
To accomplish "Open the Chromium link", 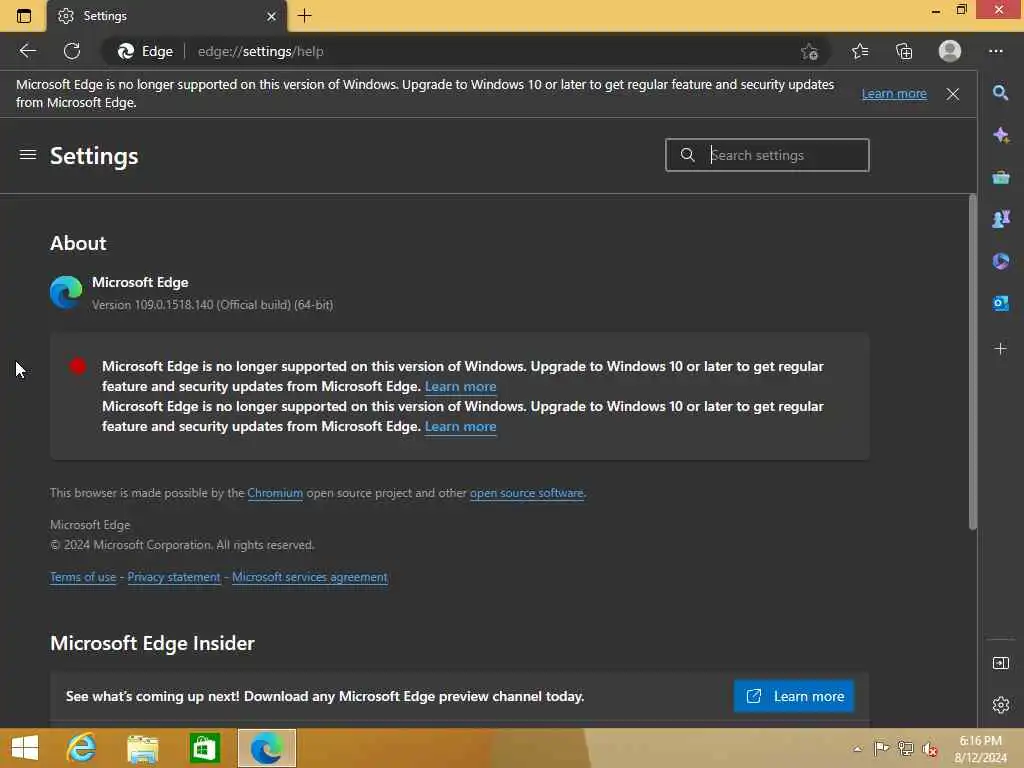I will tap(275, 493).
